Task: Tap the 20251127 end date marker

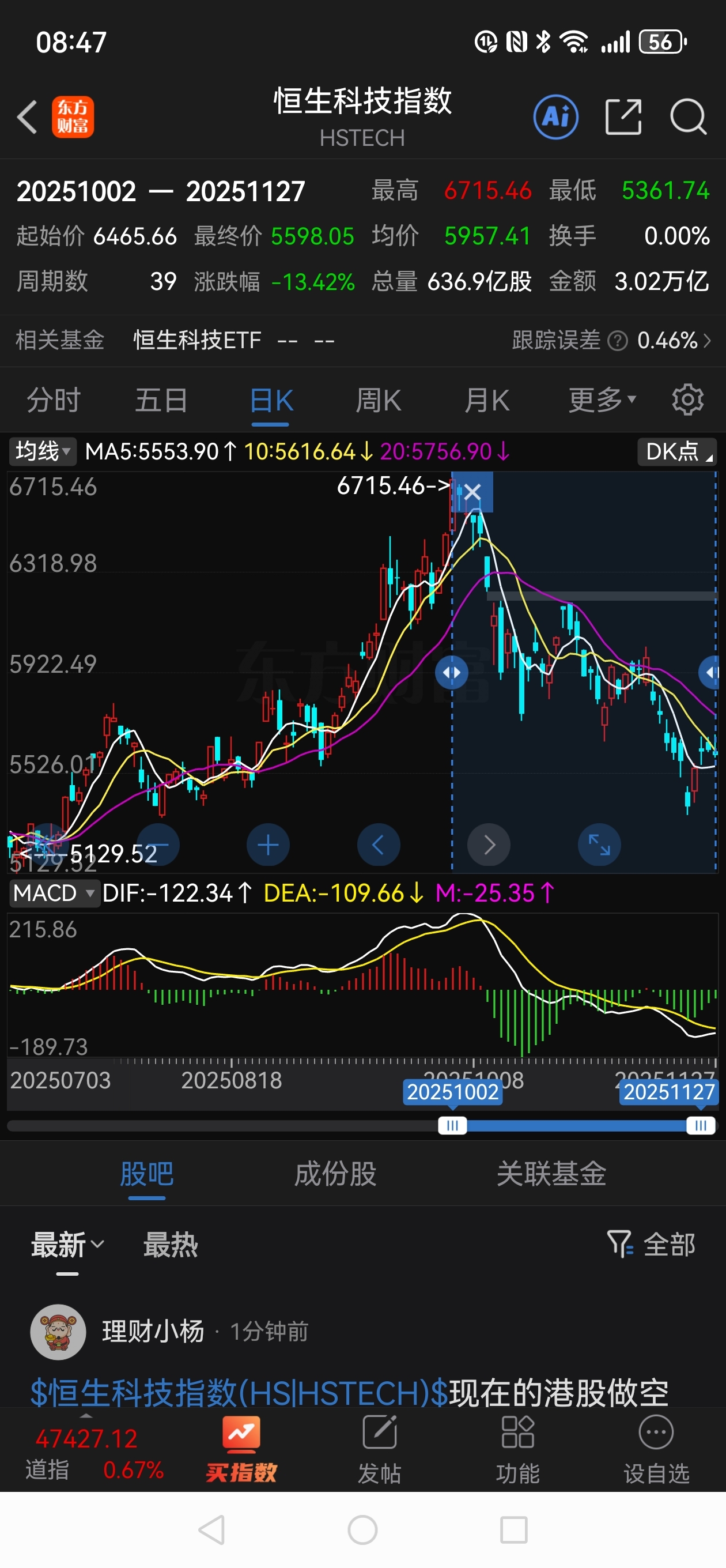Action: click(x=669, y=1092)
